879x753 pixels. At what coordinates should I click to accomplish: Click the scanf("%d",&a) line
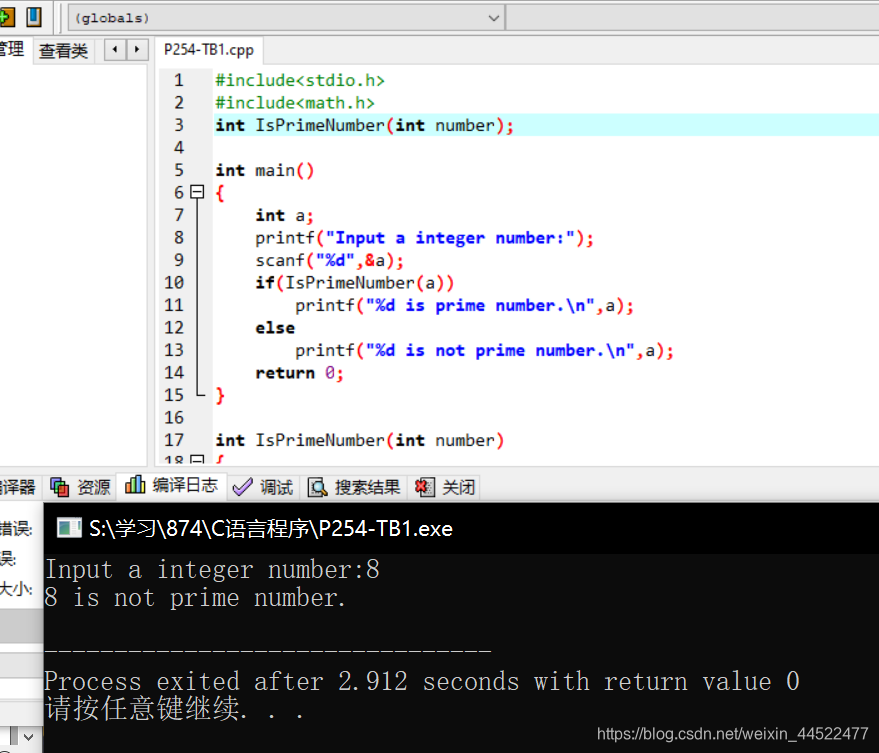[330, 260]
